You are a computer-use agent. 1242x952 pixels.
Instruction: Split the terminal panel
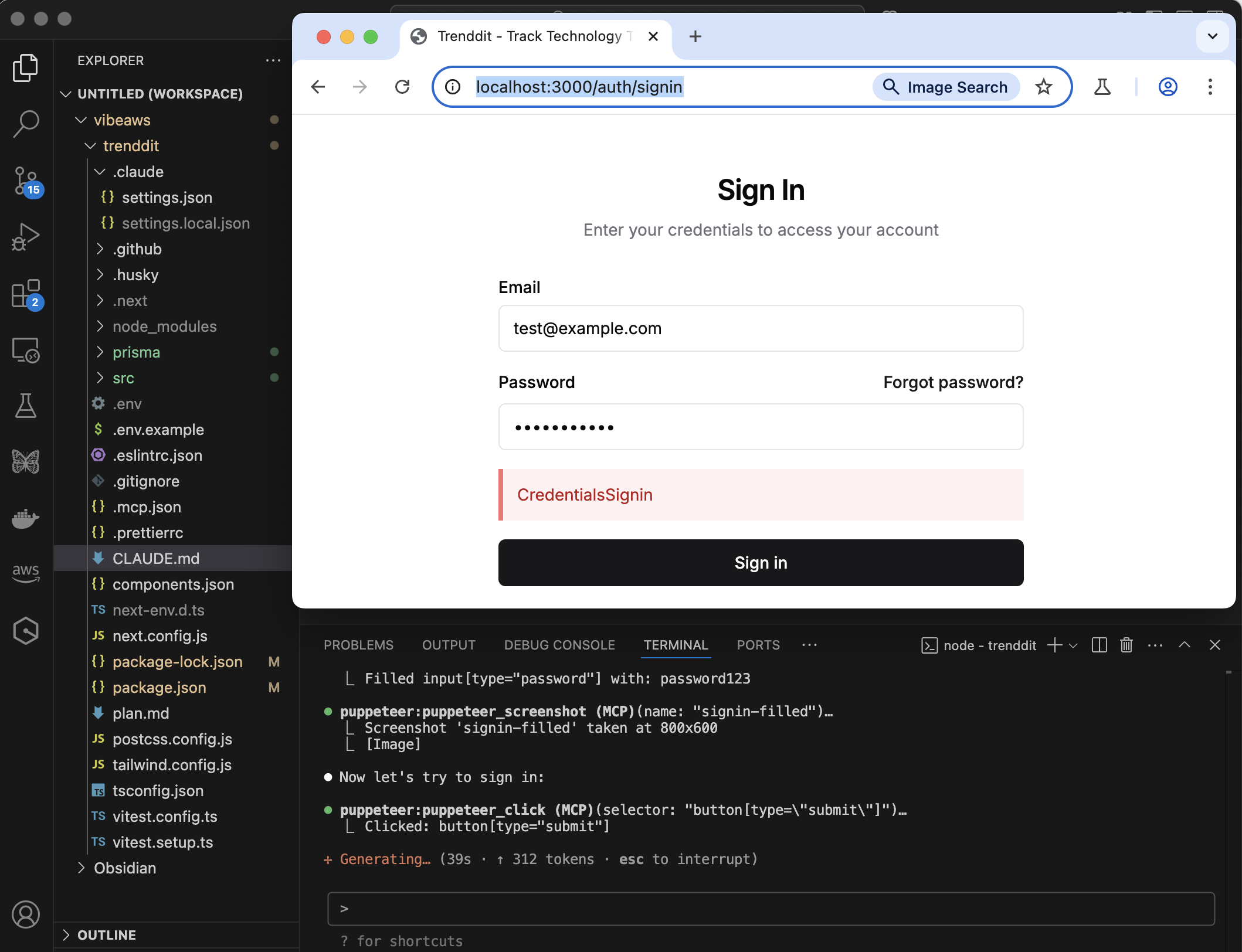(x=1099, y=645)
